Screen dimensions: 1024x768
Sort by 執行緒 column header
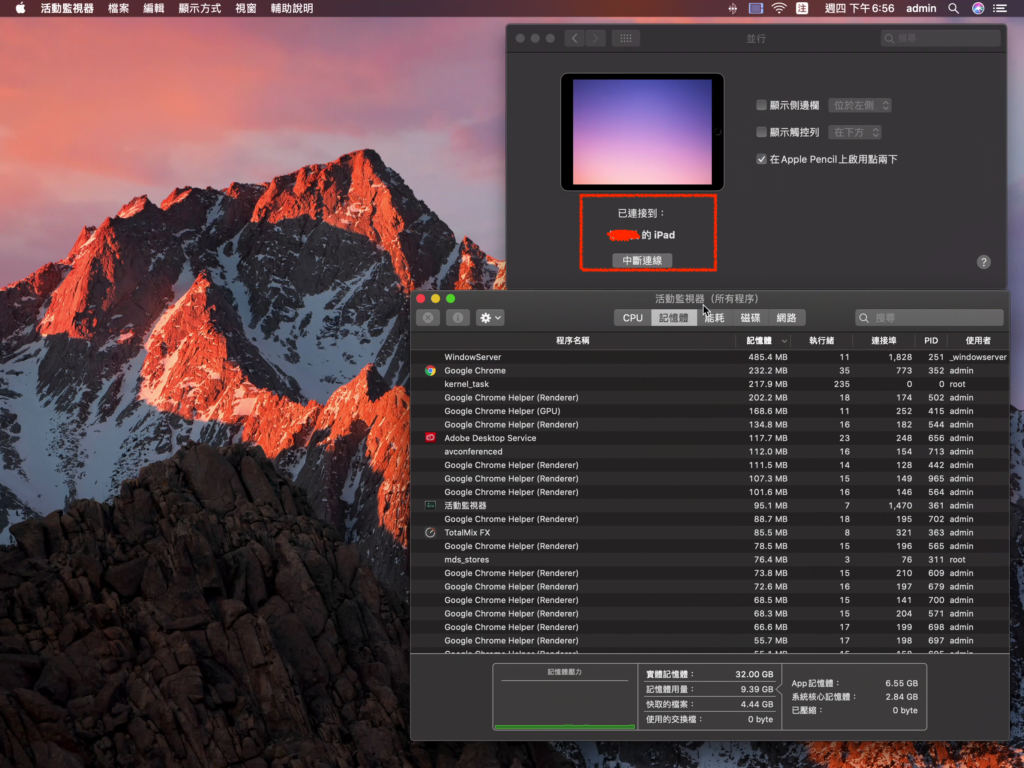click(x=822, y=340)
